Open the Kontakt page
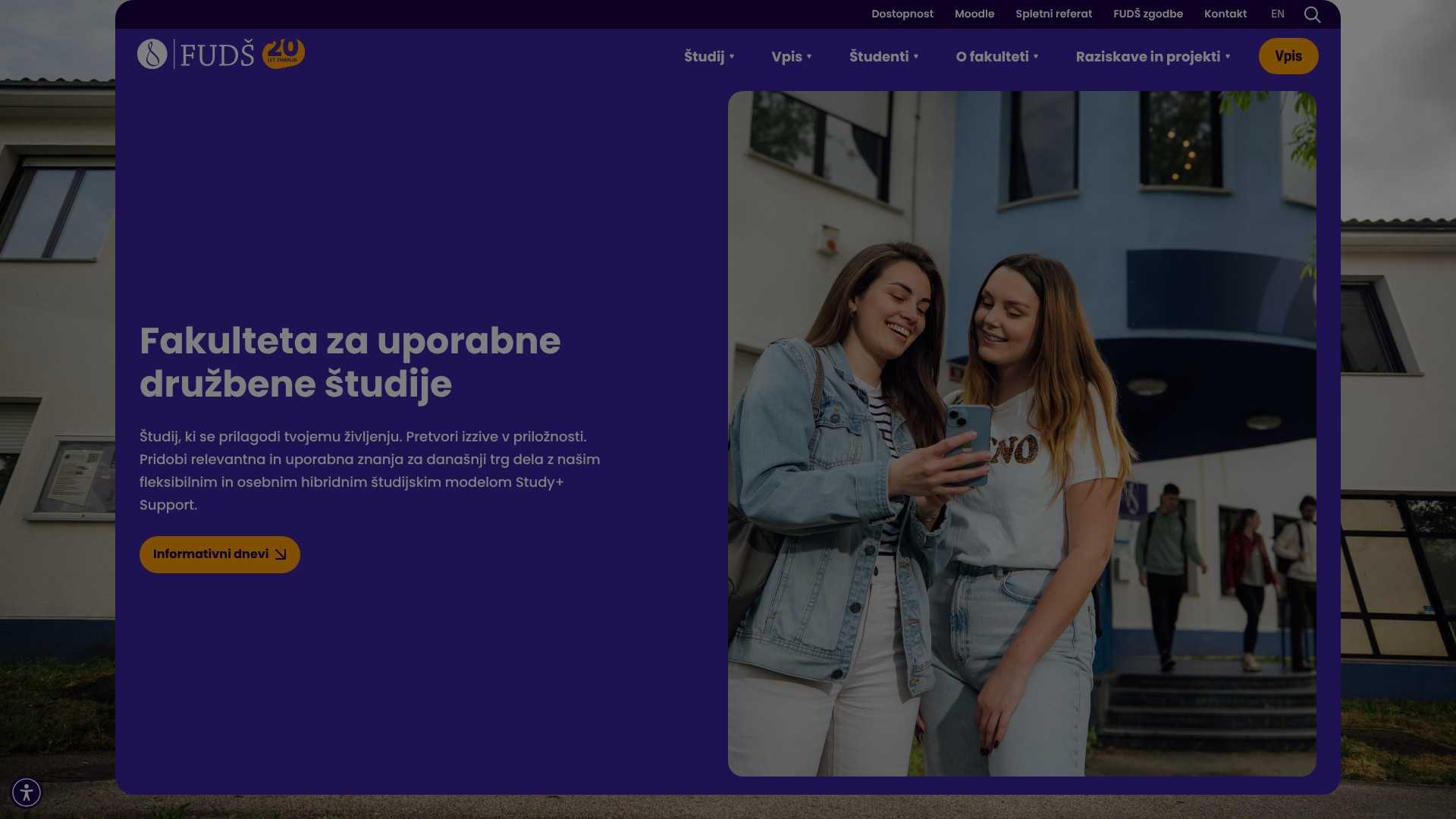This screenshot has width=1456, height=819. [x=1225, y=14]
